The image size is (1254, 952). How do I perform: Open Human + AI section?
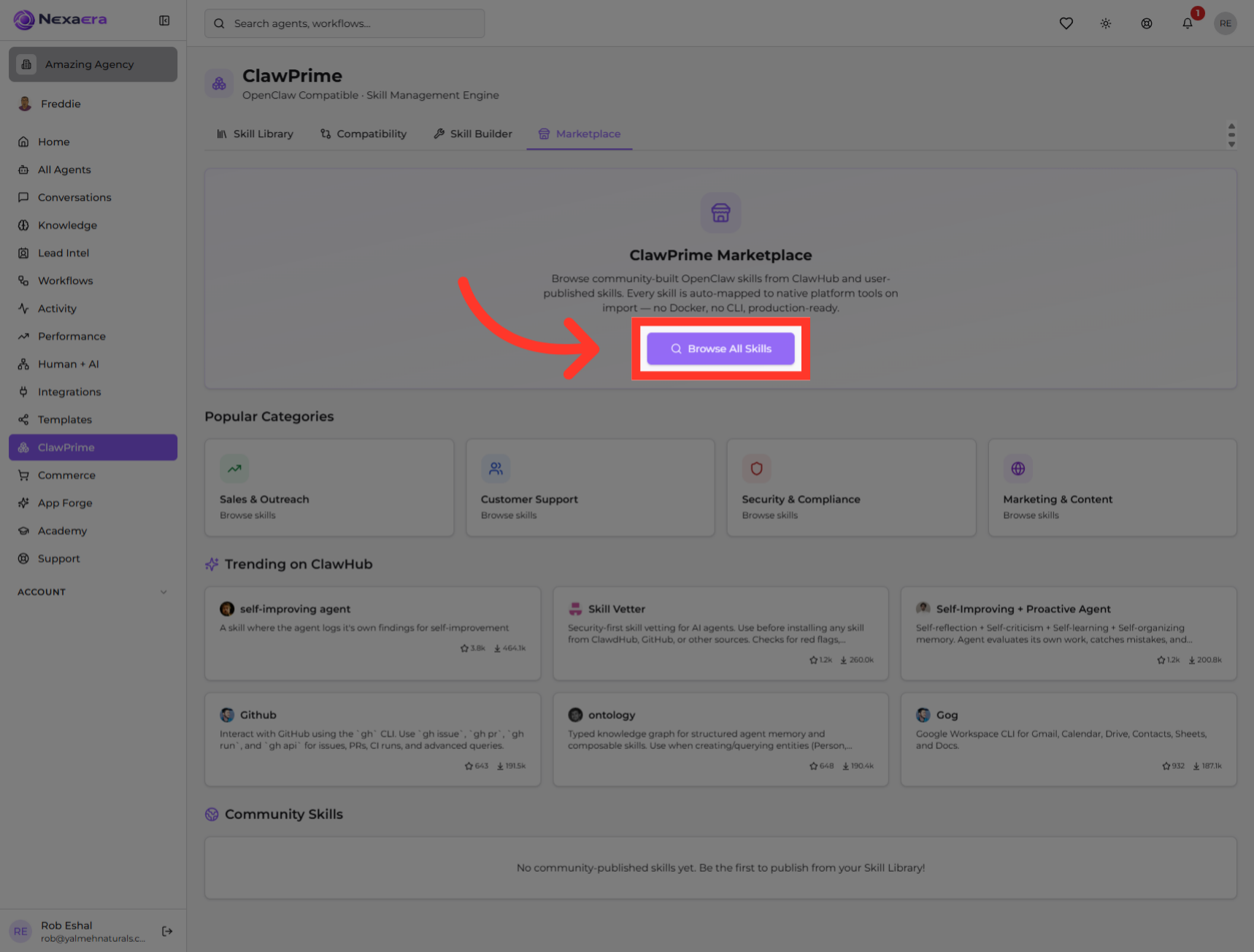click(x=93, y=364)
